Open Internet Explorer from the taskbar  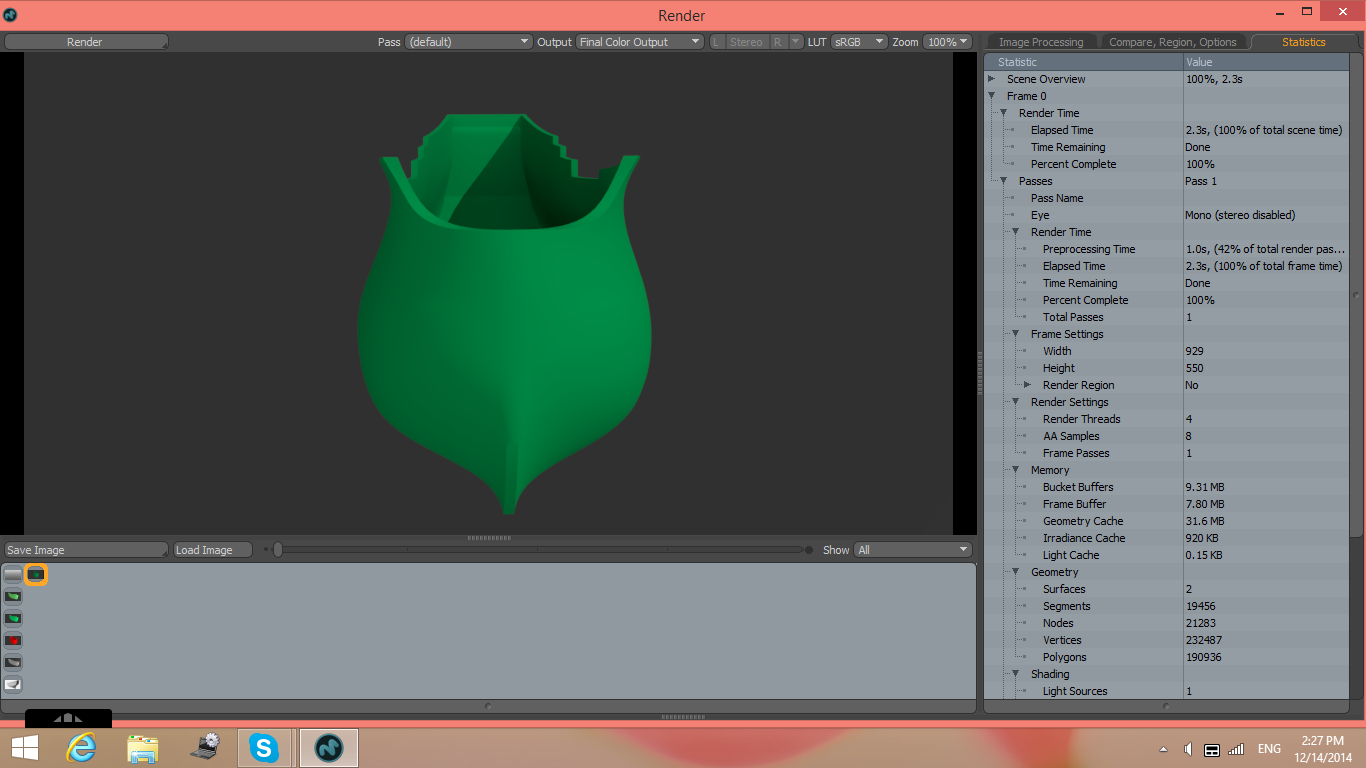click(x=81, y=748)
